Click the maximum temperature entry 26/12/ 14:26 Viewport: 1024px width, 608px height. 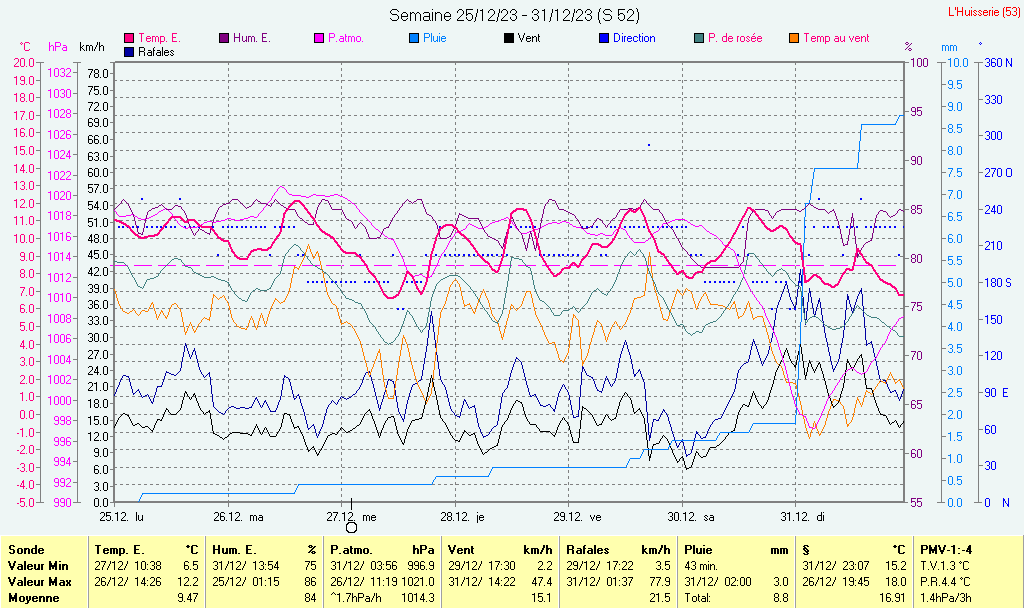128,581
